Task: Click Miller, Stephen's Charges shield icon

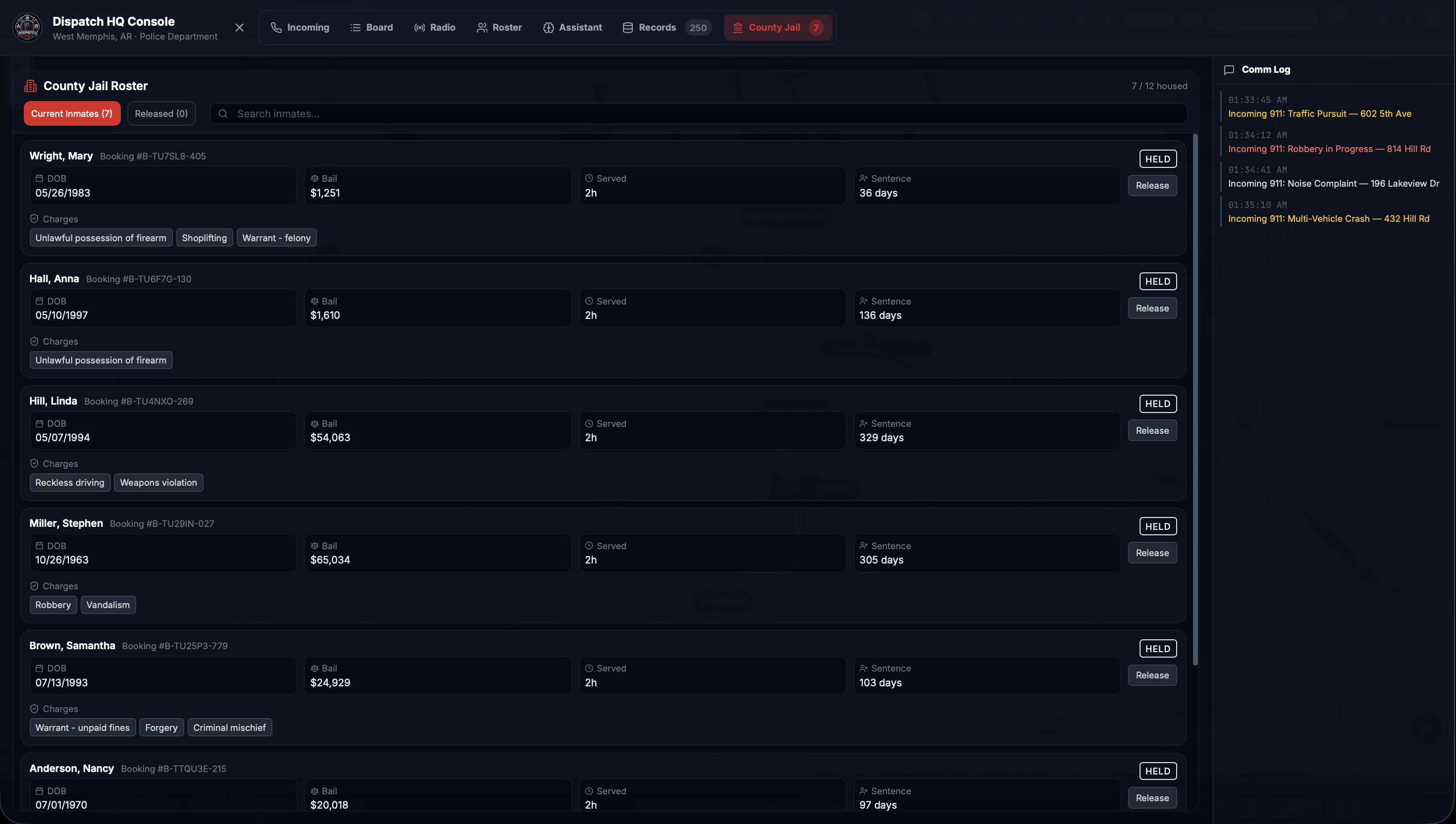Action: (34, 586)
